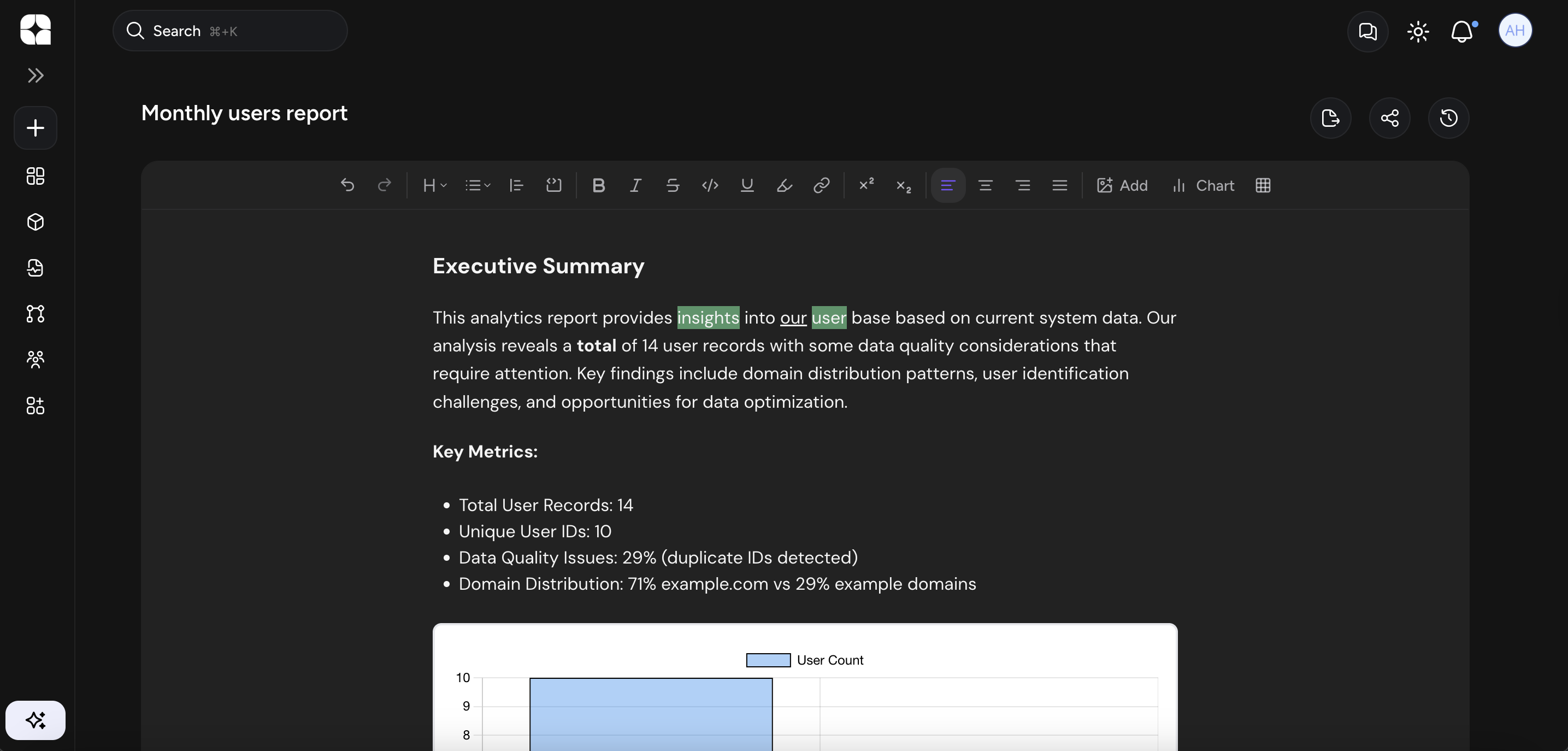Insert a table into the document
Screen dimensions: 1568x751
[x=1263, y=185]
